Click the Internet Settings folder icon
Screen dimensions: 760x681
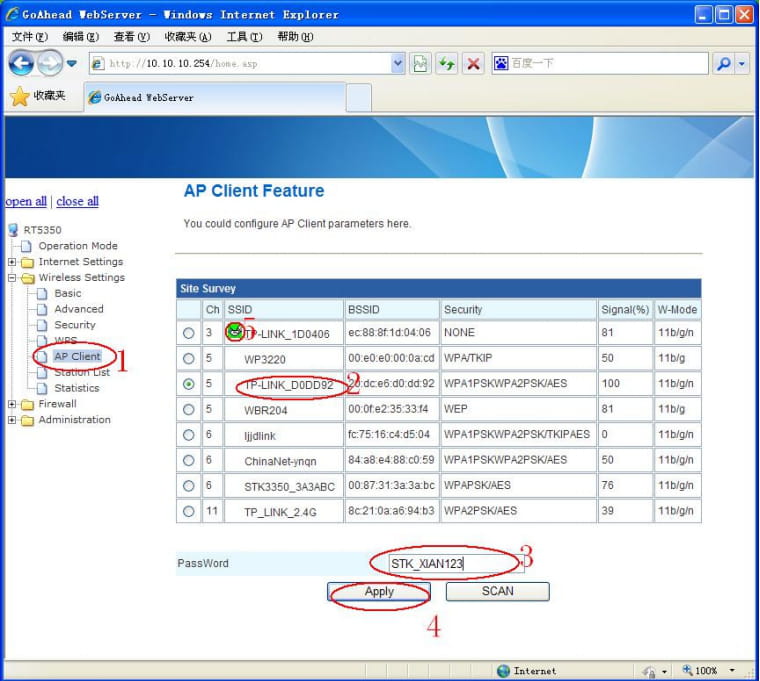[x=28, y=262]
